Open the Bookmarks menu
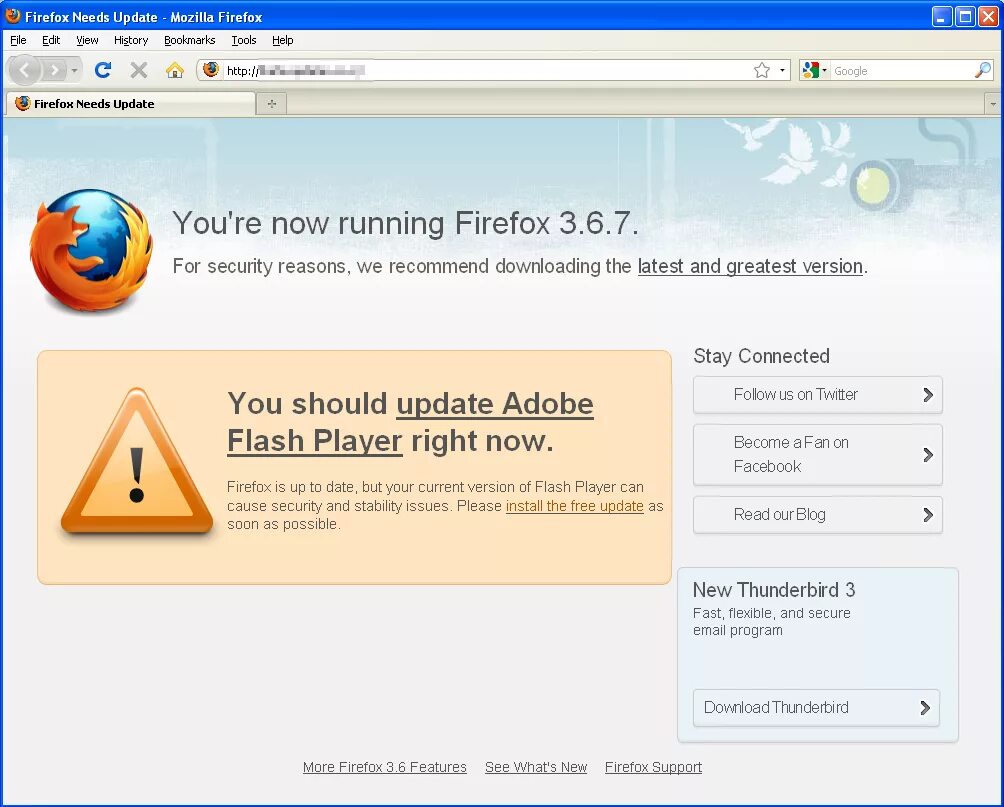 tap(190, 40)
